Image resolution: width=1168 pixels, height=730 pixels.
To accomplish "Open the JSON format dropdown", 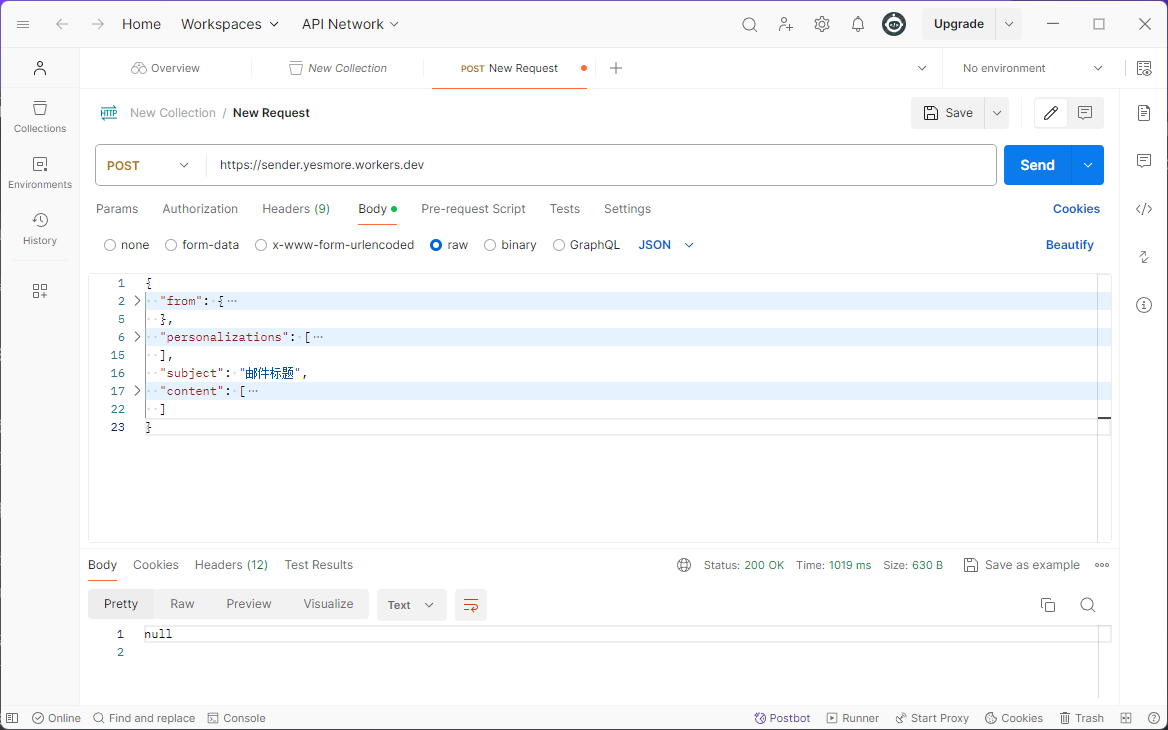I will click(x=667, y=245).
